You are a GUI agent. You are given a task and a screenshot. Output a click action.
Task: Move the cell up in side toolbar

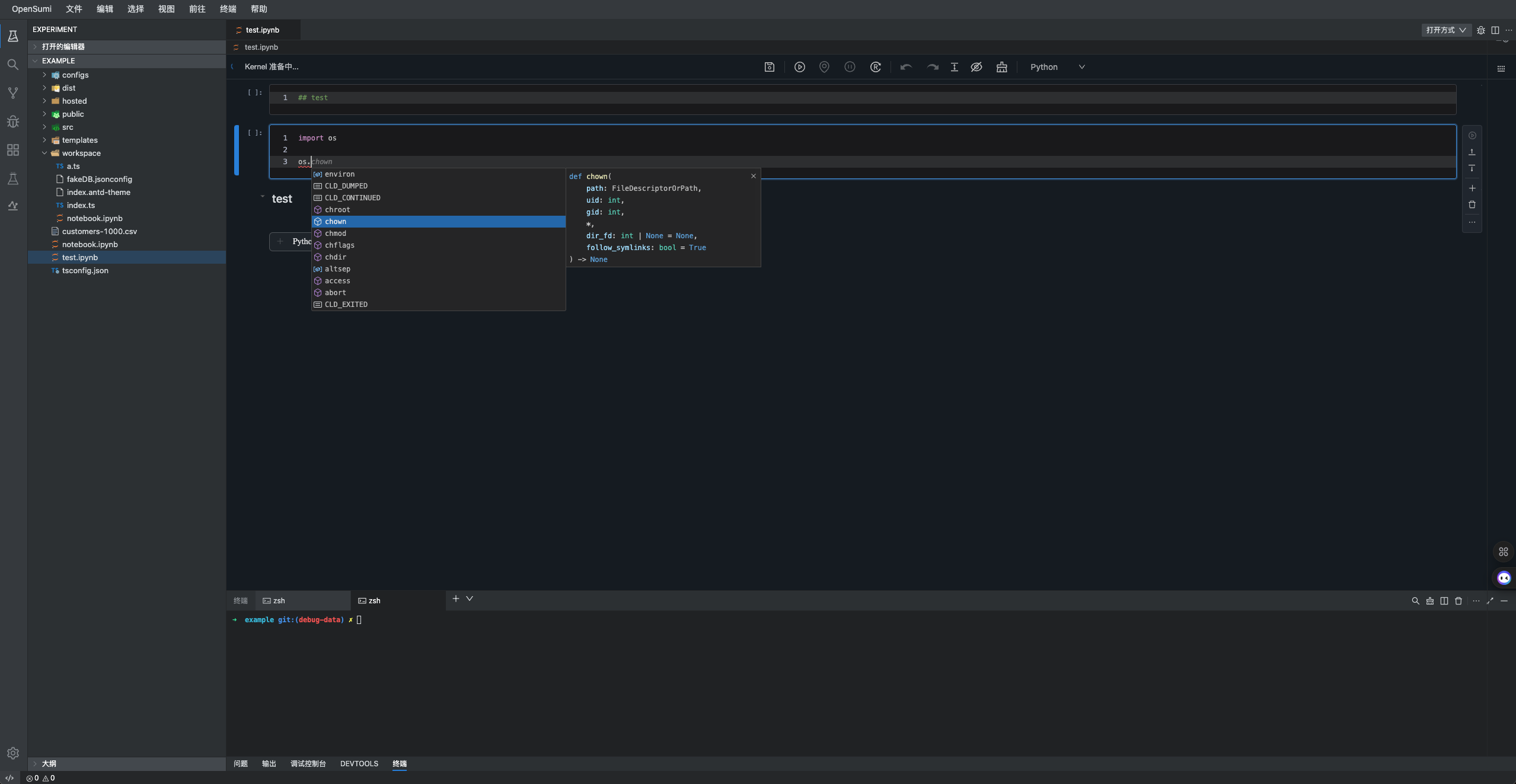click(x=1472, y=152)
